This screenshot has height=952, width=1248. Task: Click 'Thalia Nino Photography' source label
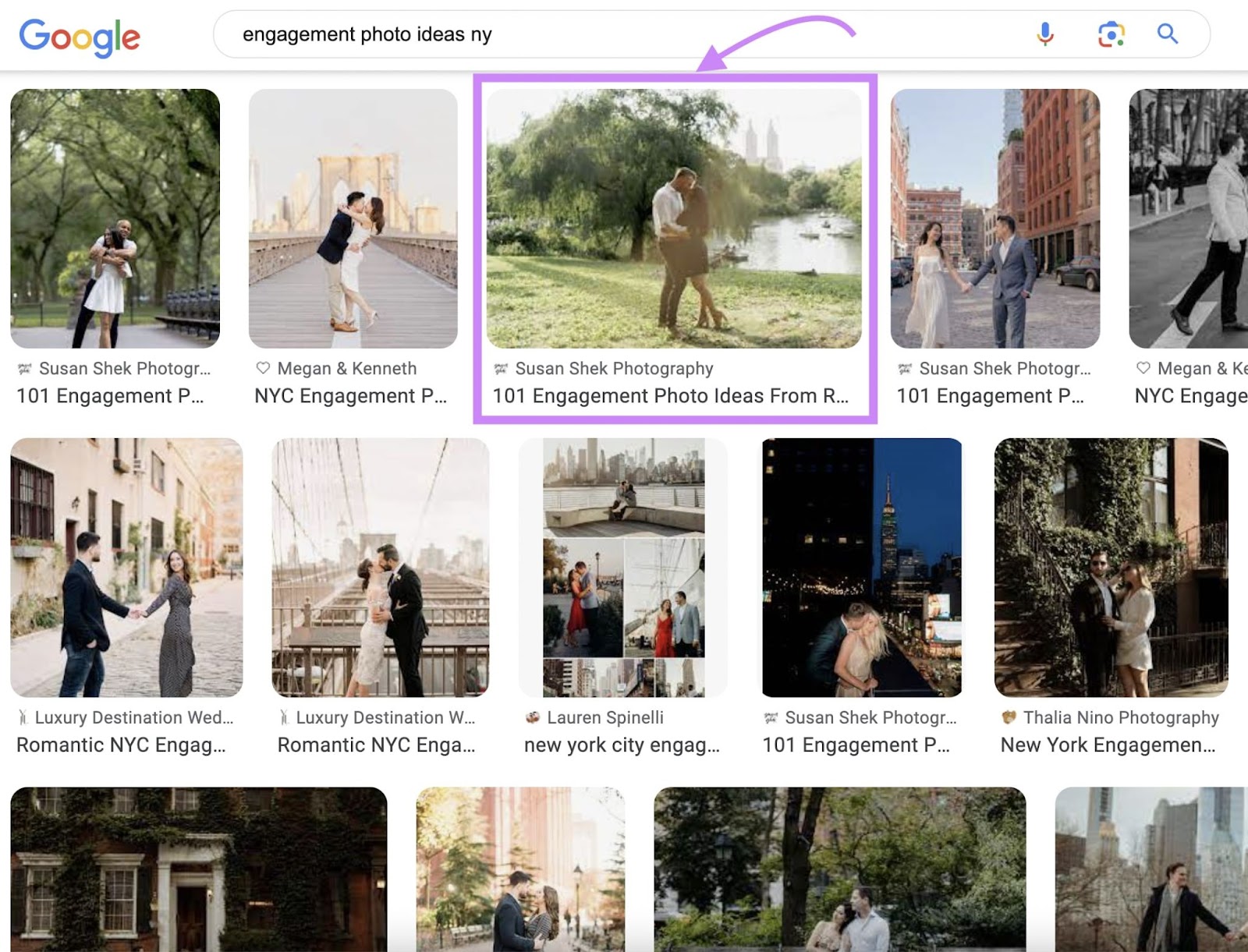(x=1121, y=717)
